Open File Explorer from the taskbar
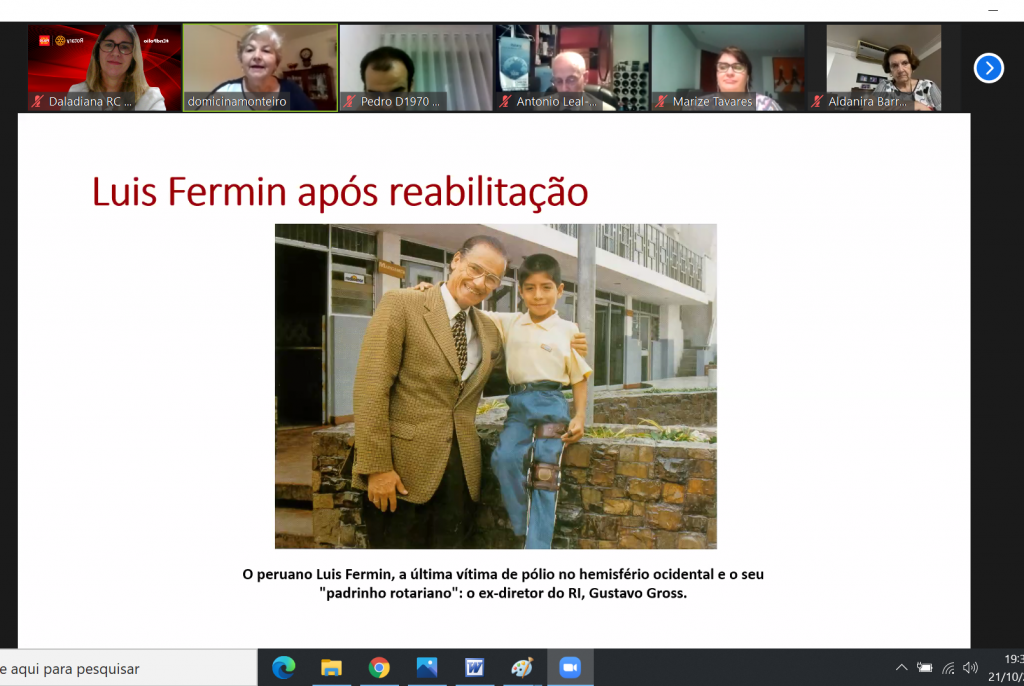 331,668
